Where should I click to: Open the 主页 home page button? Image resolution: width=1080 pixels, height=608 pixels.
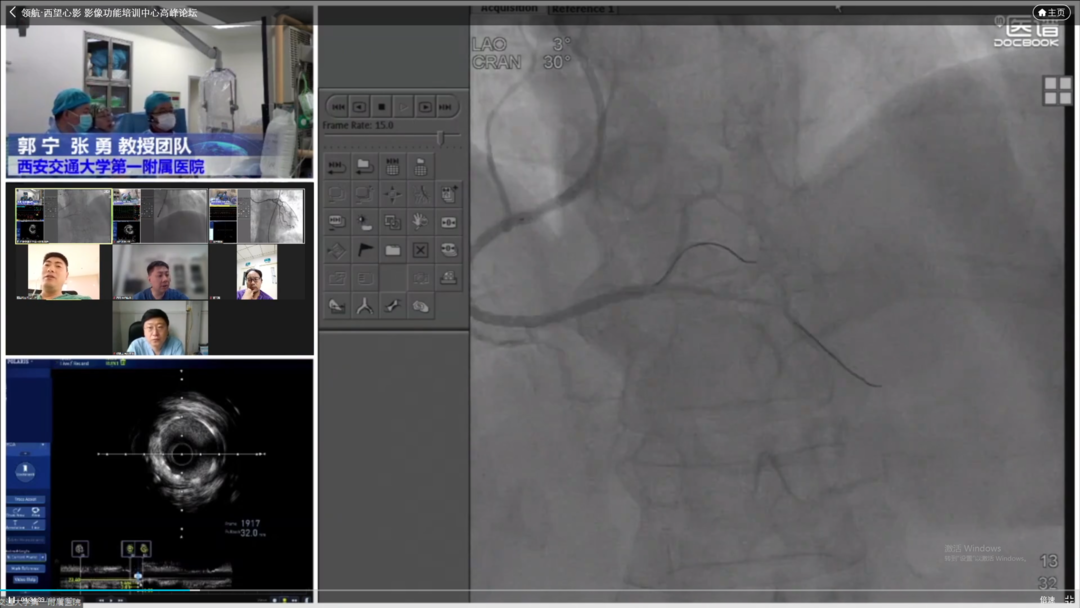coord(1051,13)
